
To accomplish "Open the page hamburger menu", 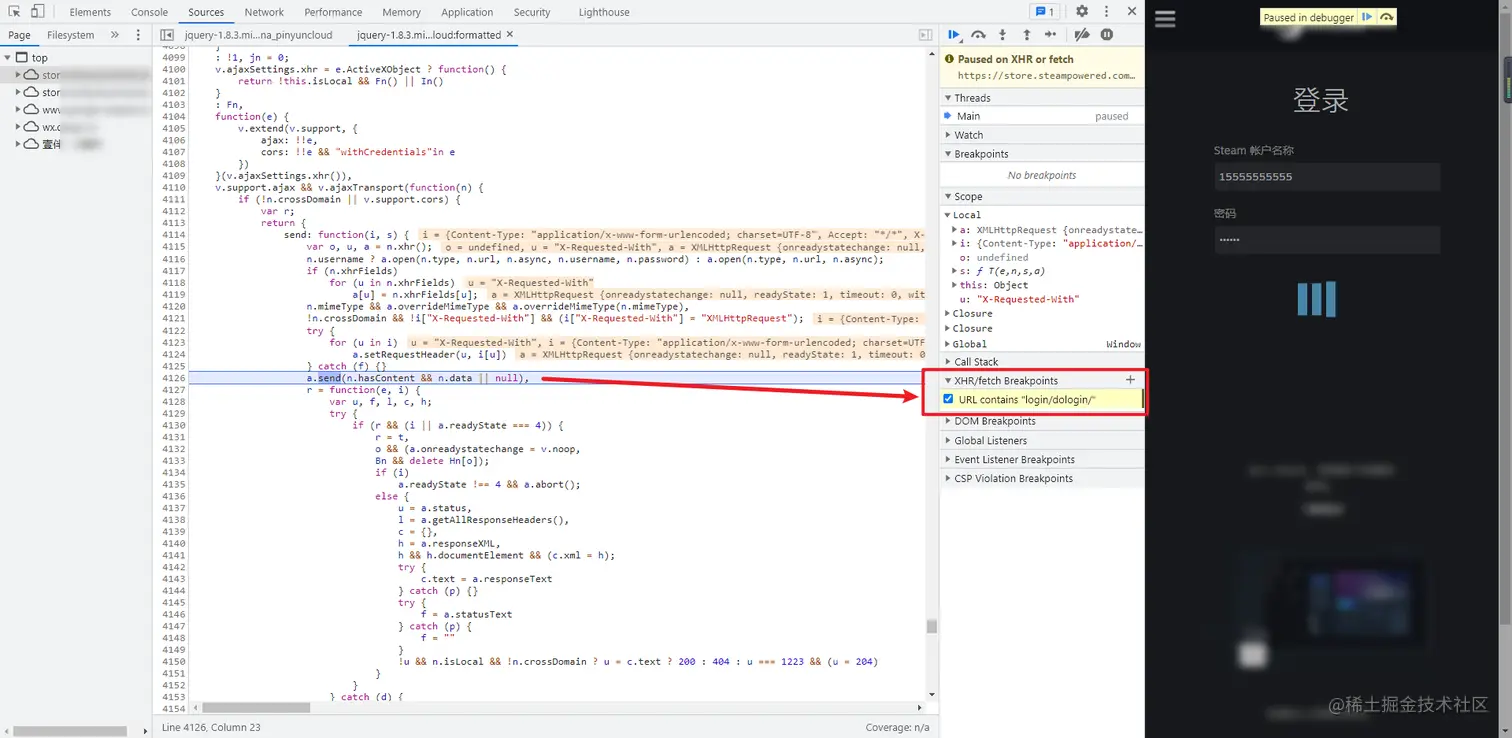I will (x=1165, y=19).
